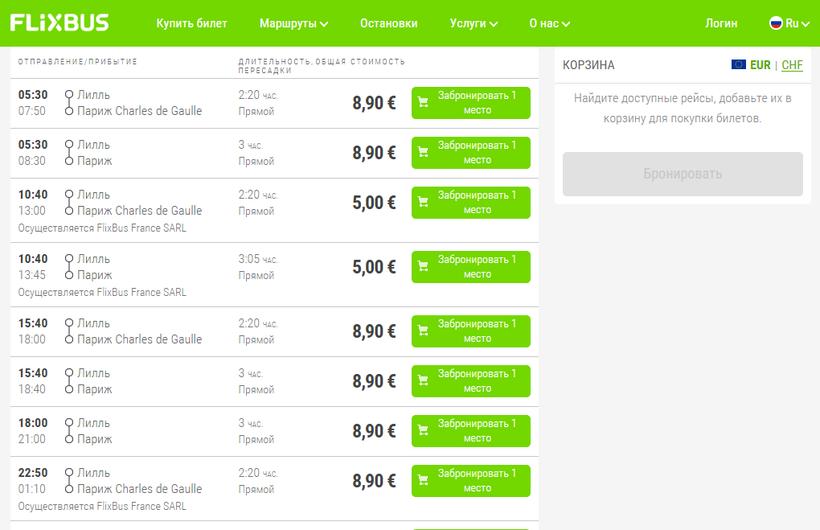Click cart icon for 05:30 Charles de Gaulle trip
820x530 pixels.
(x=423, y=103)
